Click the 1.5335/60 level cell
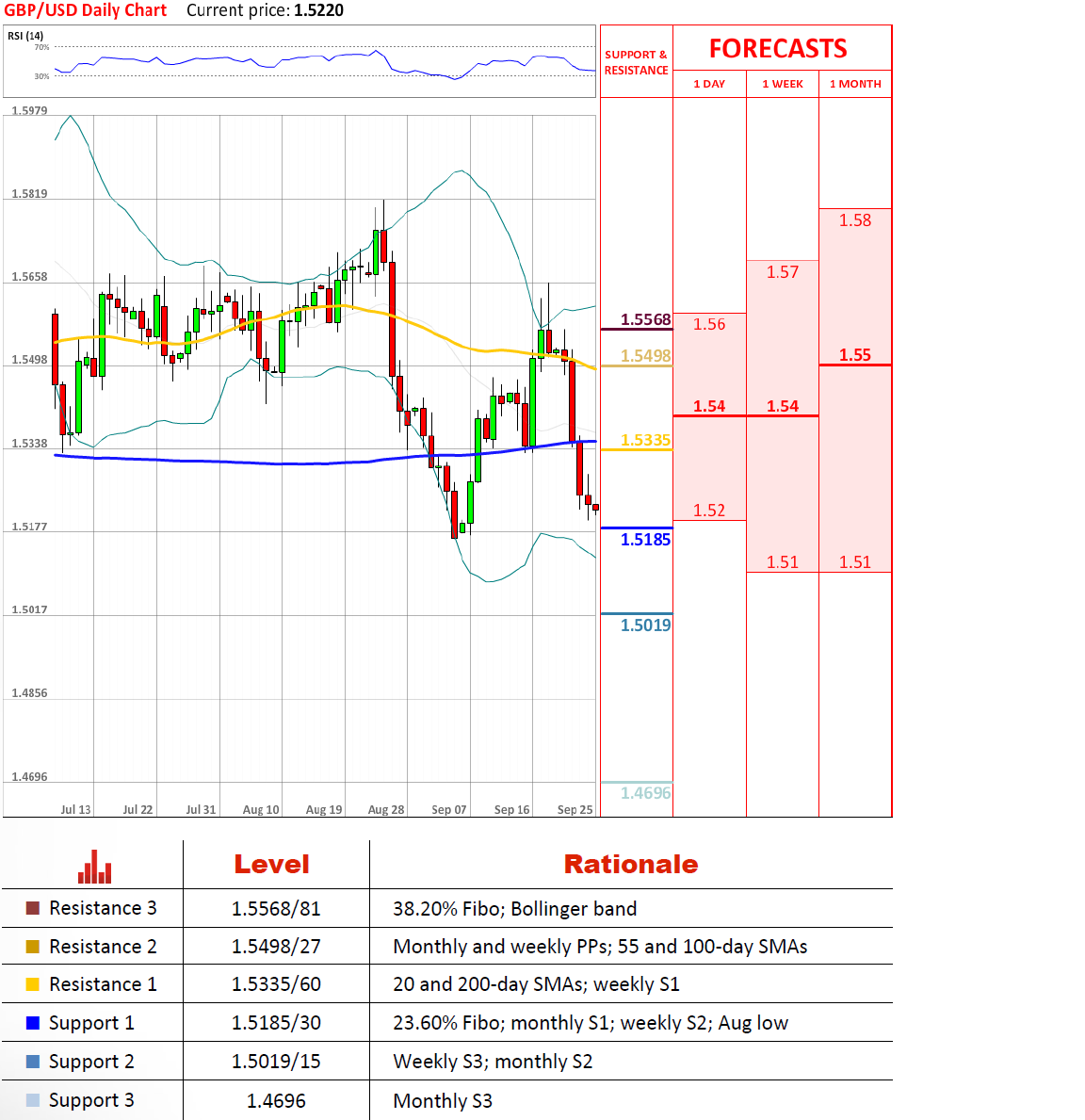This screenshot has width=1085, height=1120. 276,984
